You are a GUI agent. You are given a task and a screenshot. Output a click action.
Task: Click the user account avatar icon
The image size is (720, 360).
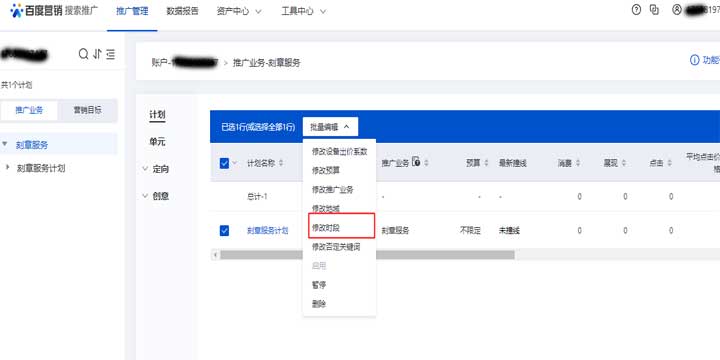point(676,10)
